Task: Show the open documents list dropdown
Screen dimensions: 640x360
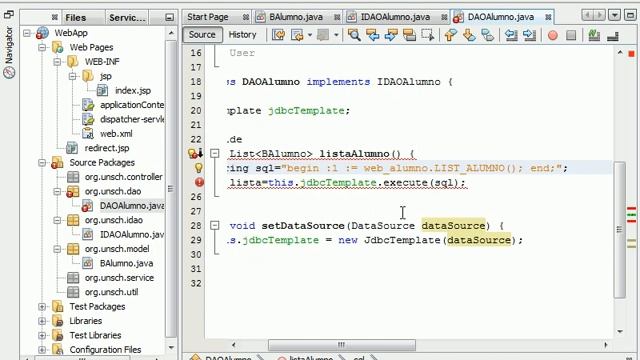Action: tap(614, 16)
